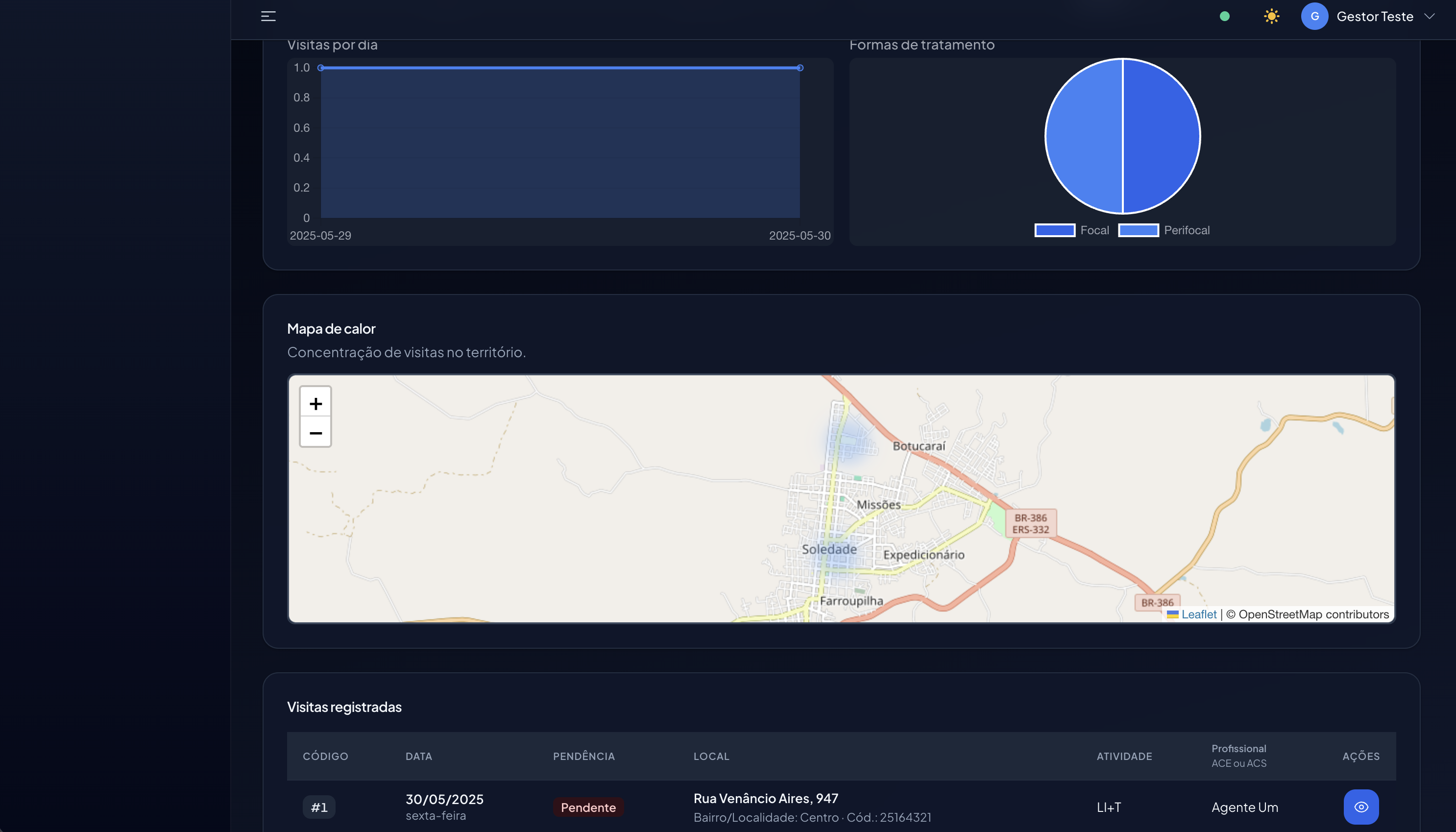Click the Pendente status badge
This screenshot has height=832, width=1456.
click(x=588, y=807)
